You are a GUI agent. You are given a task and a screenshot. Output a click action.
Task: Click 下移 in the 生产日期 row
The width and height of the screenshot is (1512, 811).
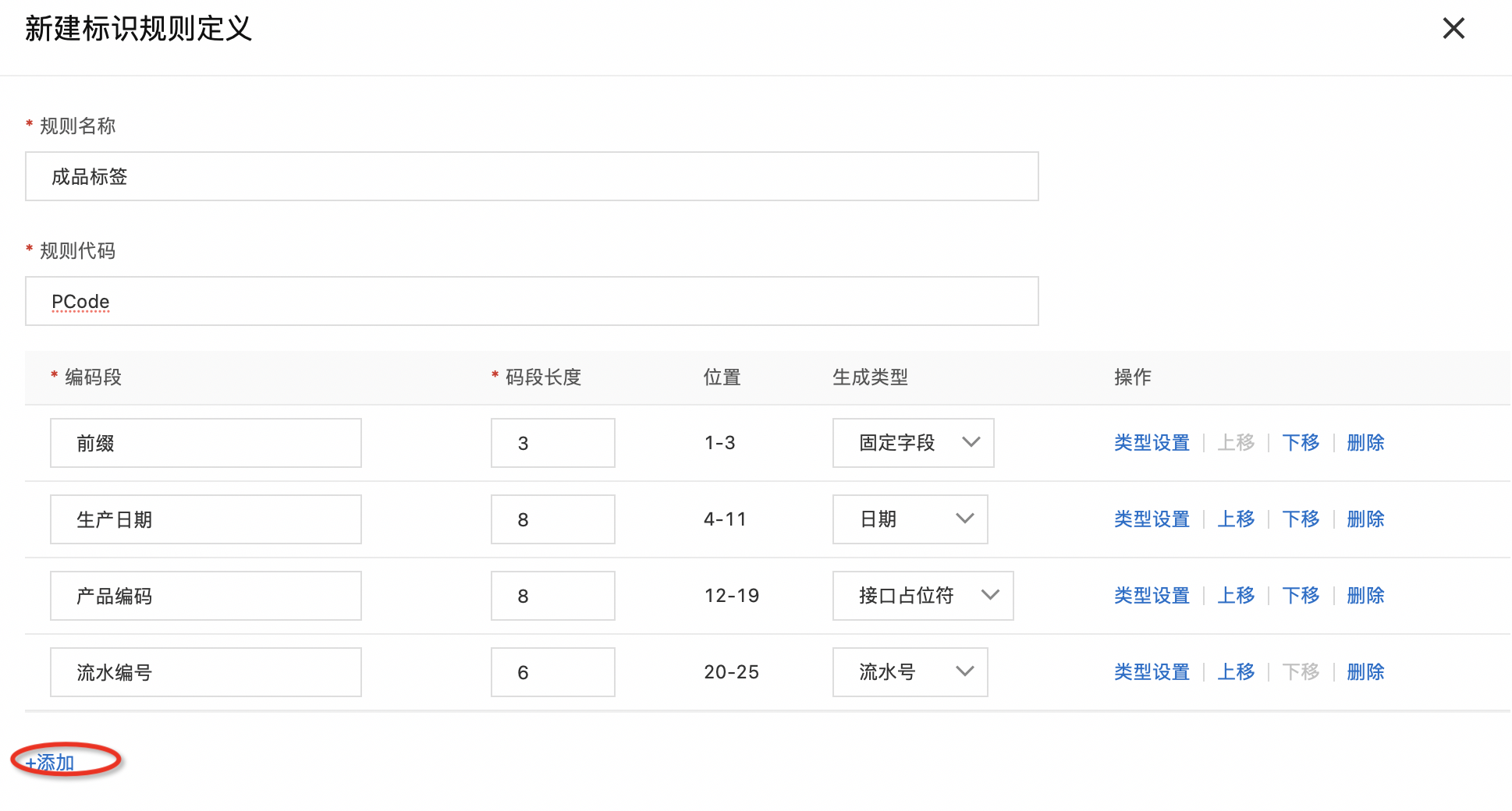pos(1301,519)
